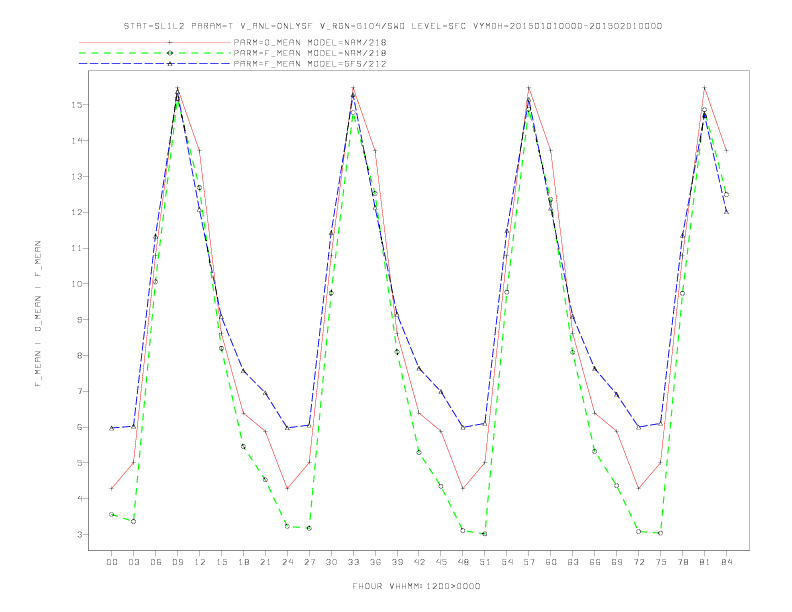Click x-axis tick label 60
Viewport: 792px width, 612px height.
(551, 562)
